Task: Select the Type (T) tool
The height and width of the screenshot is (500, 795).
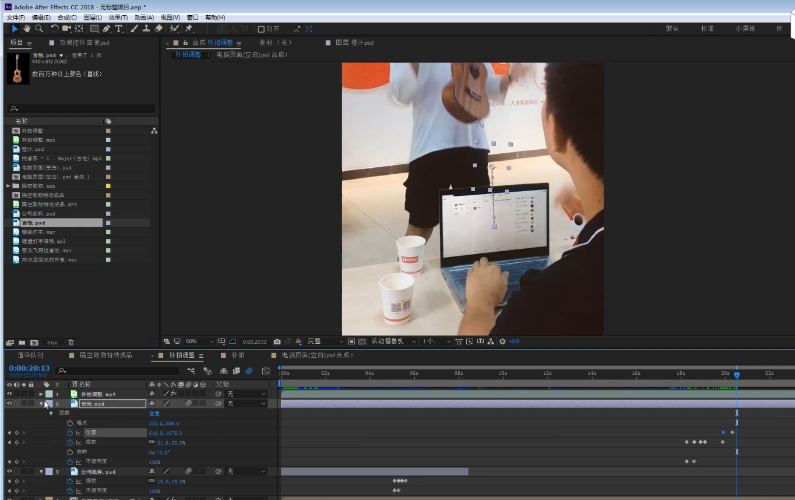Action: pos(119,29)
